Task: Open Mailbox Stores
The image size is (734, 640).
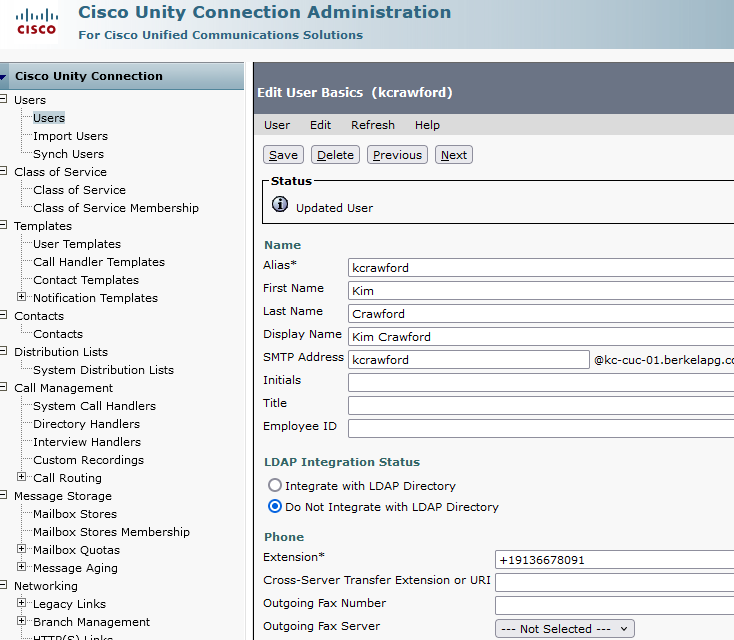Action: (x=75, y=514)
